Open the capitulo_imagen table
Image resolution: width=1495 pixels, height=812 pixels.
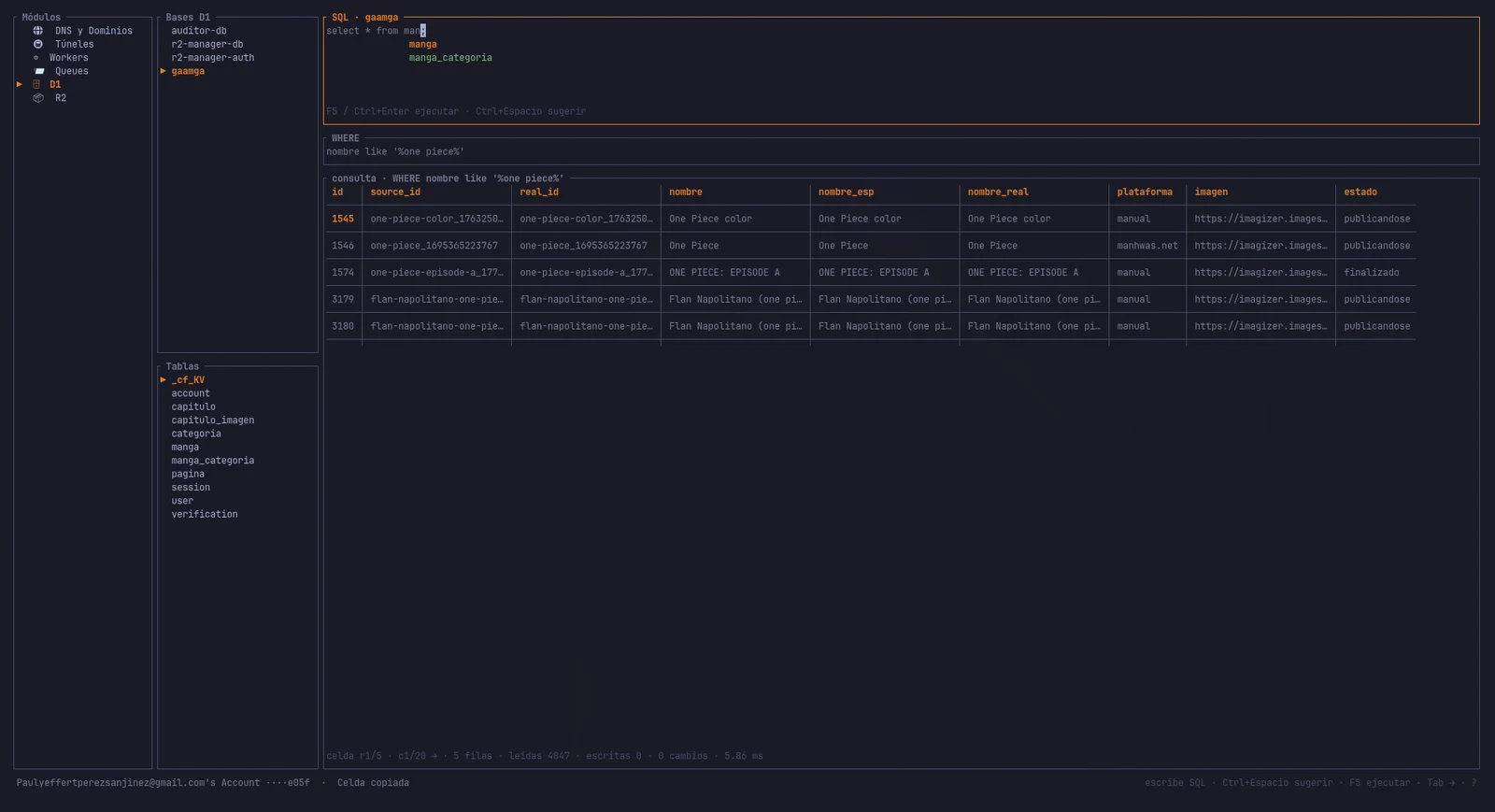[212, 420]
